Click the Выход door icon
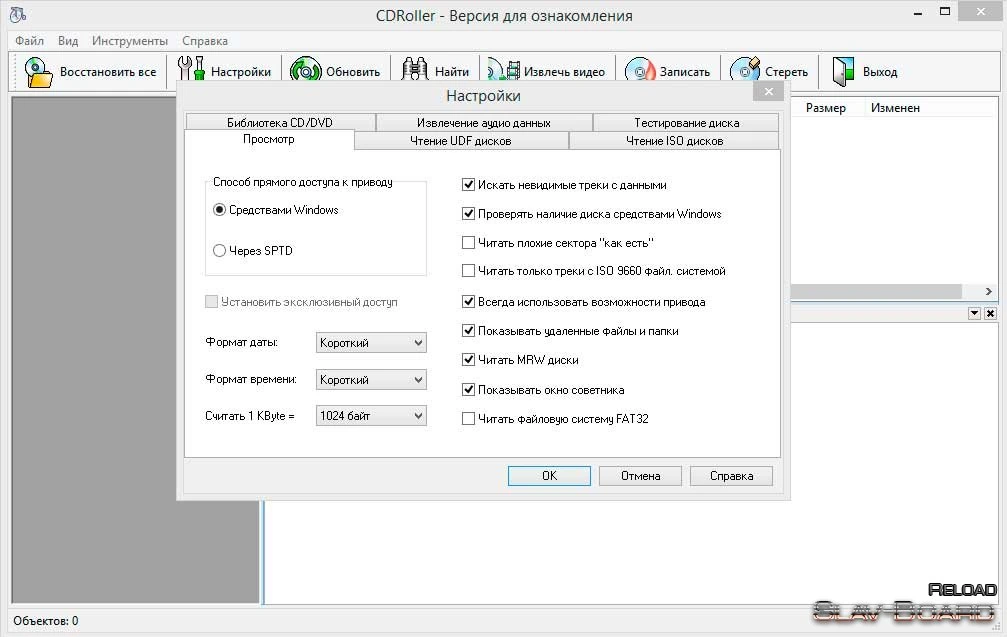 (x=843, y=71)
